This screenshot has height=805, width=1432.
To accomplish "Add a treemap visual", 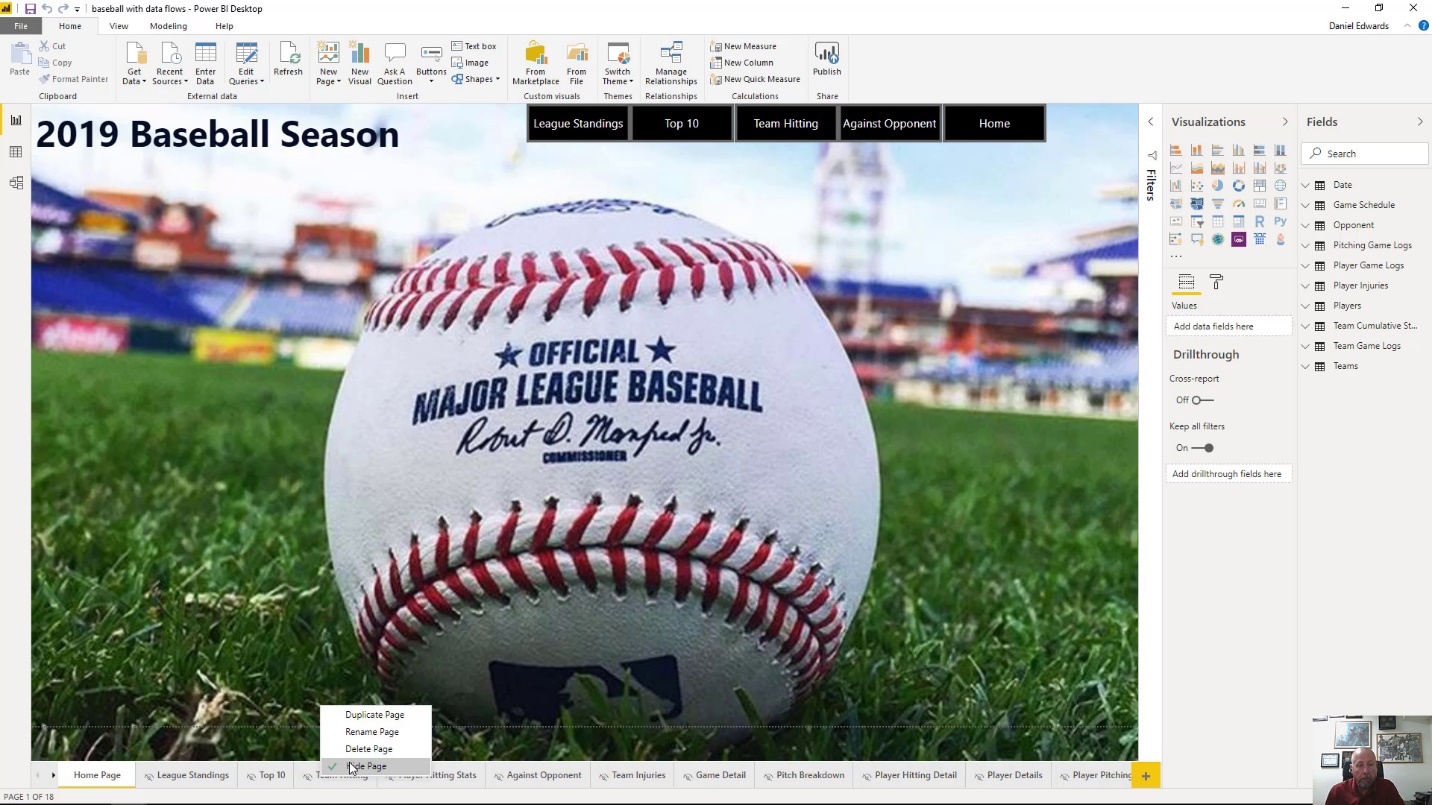I will [1259, 185].
